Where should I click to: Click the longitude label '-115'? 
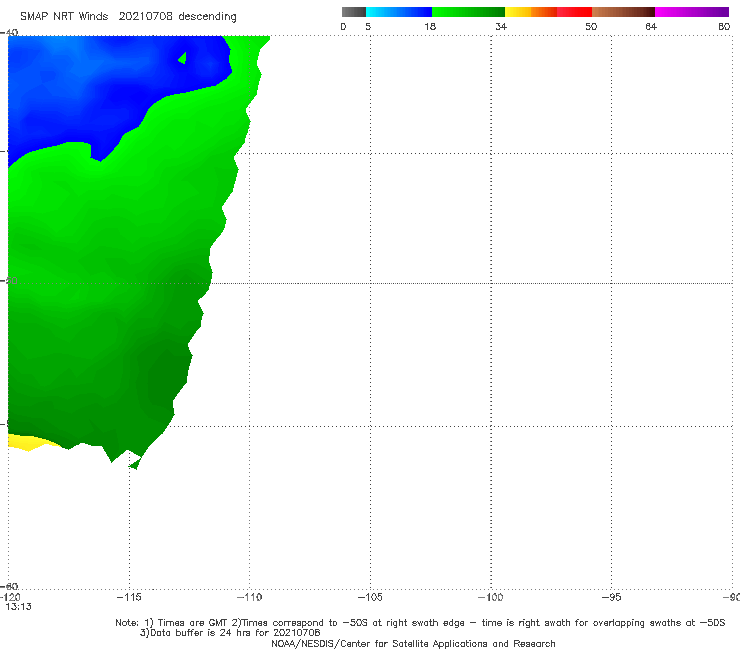click(x=129, y=598)
